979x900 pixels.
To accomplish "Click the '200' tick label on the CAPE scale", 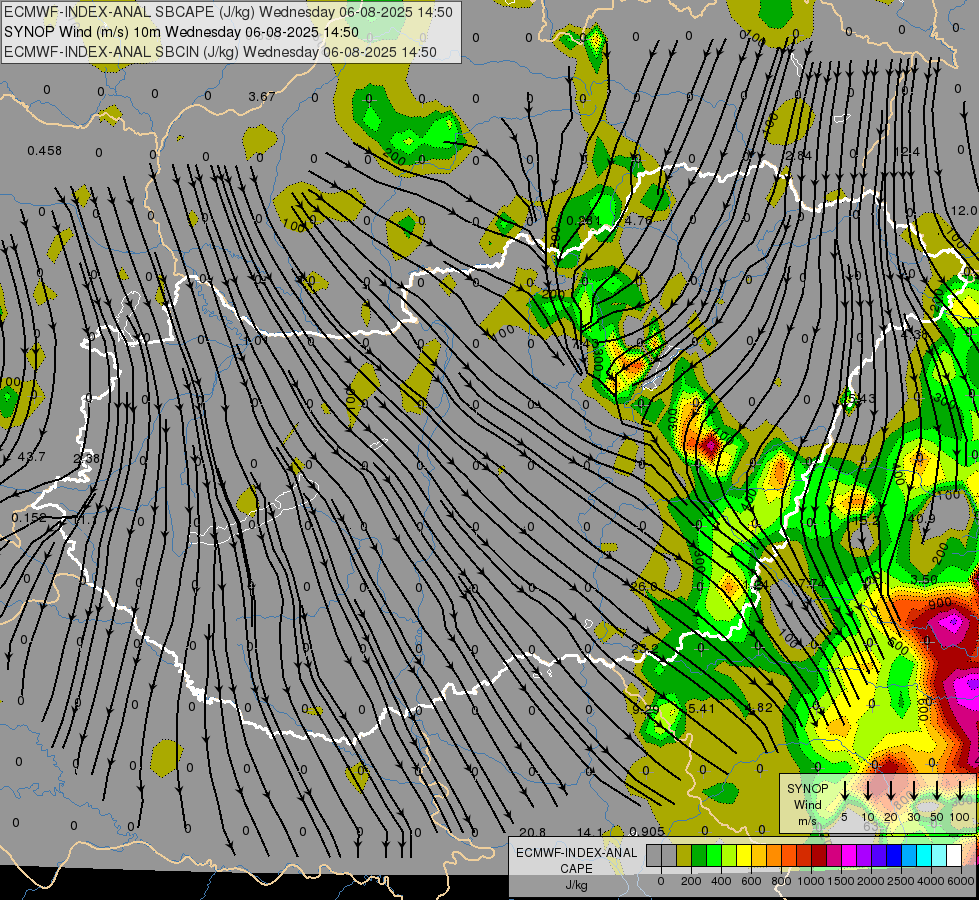I will pos(691,881).
